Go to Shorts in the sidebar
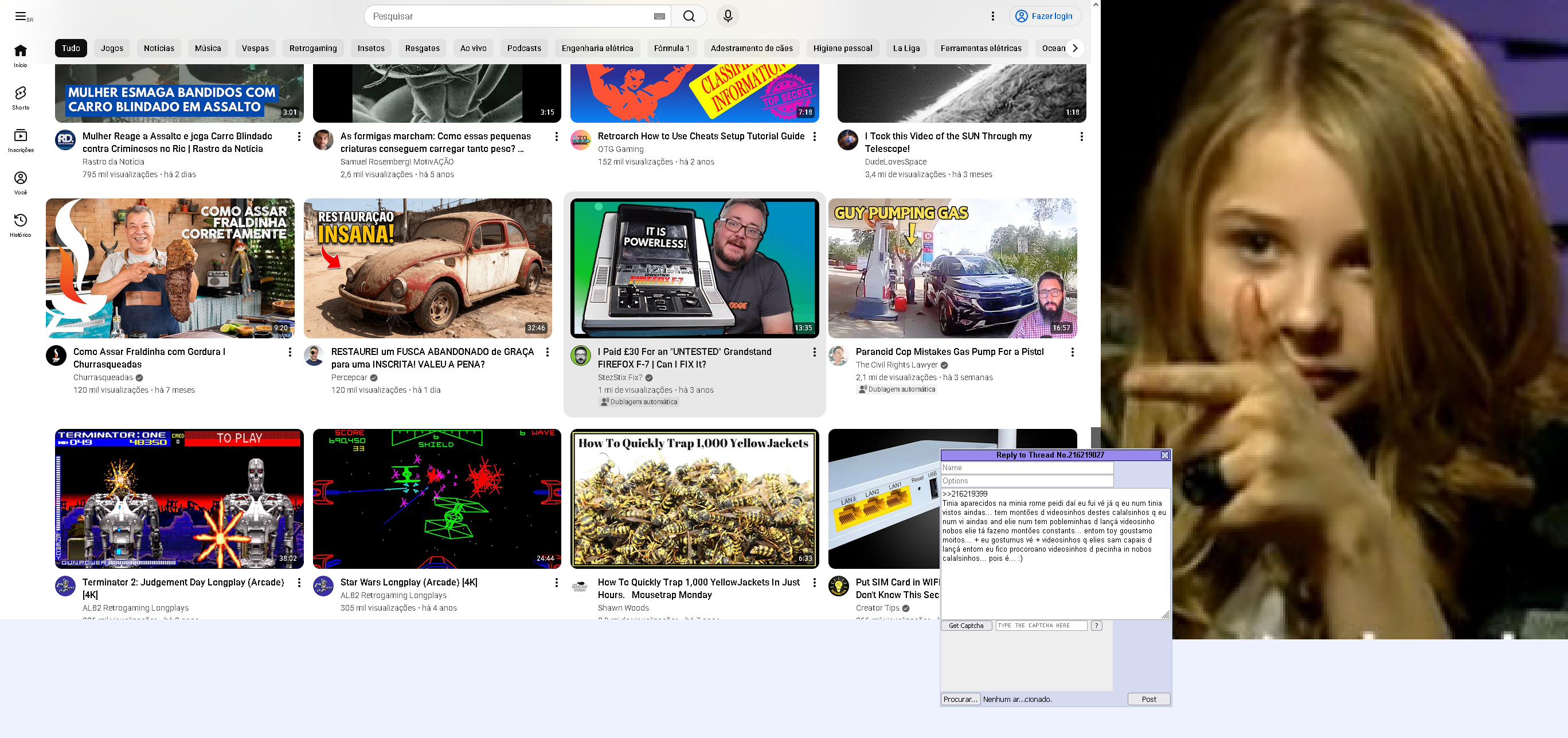The image size is (1568, 738). point(21,97)
